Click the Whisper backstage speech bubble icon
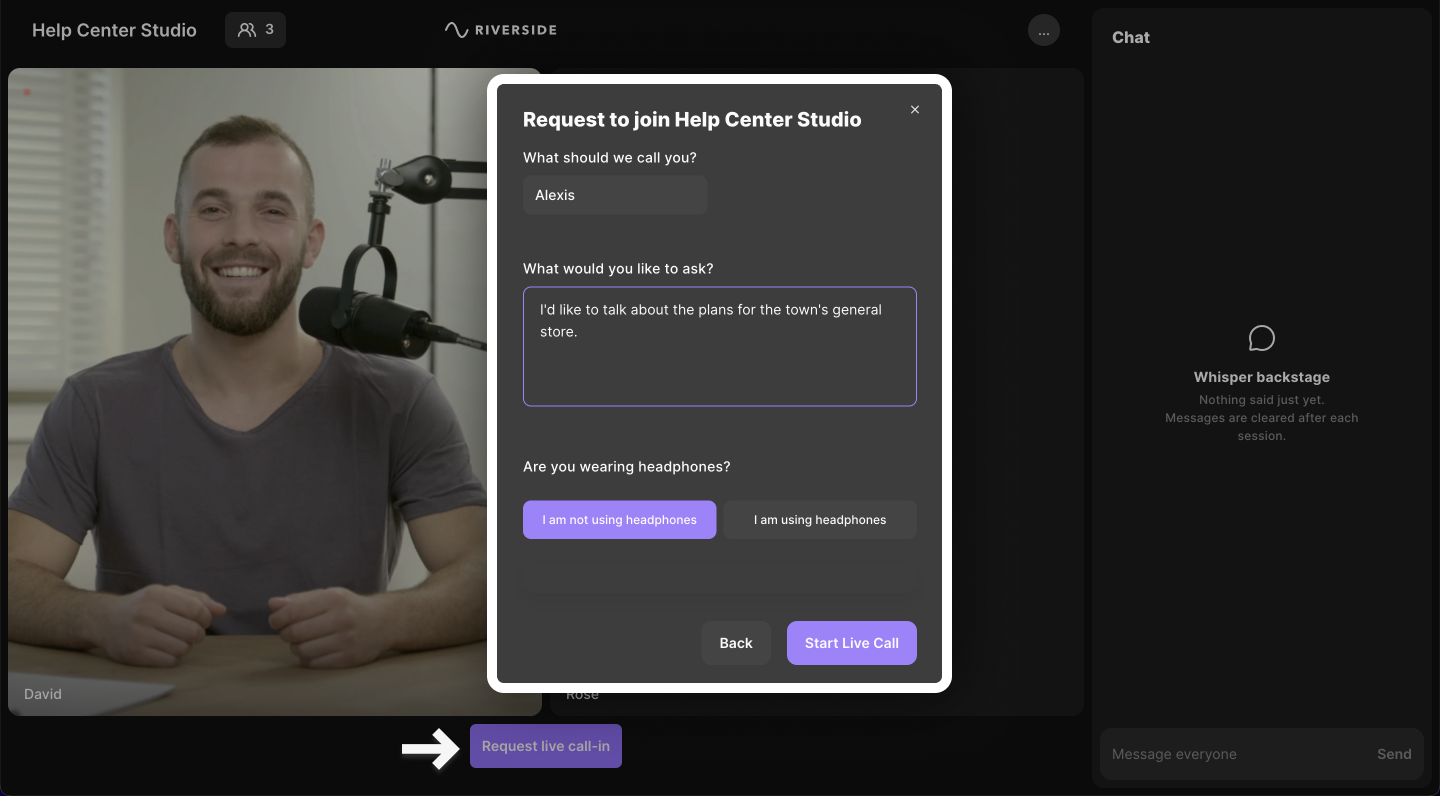Screen dimensions: 1440x796 coord(1261,338)
